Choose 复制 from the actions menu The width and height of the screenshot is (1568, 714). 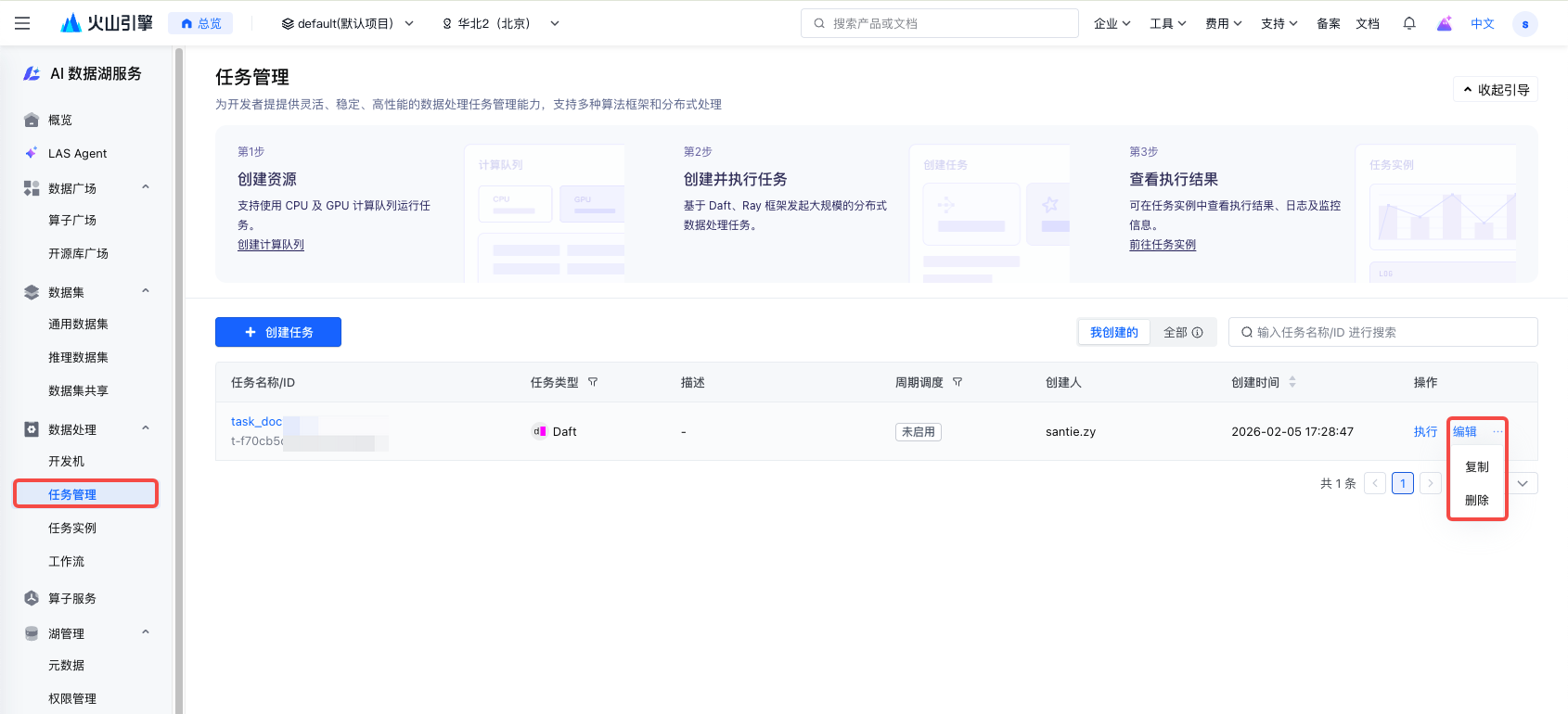(x=1476, y=466)
